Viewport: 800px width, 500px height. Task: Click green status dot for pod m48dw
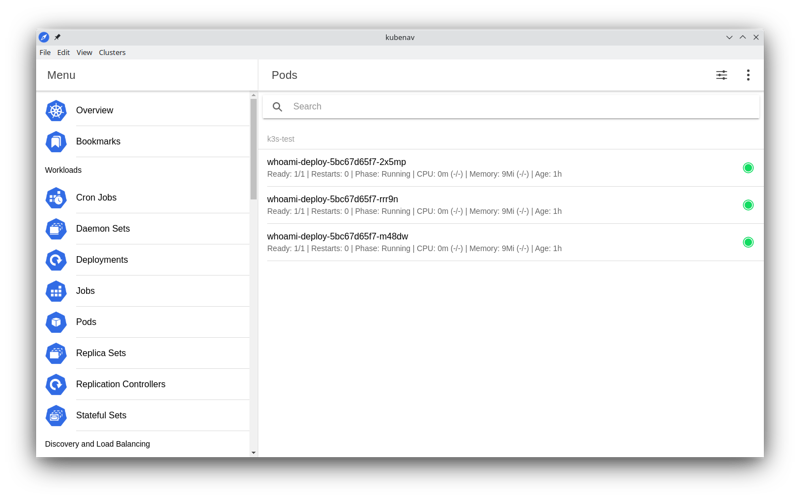point(748,242)
